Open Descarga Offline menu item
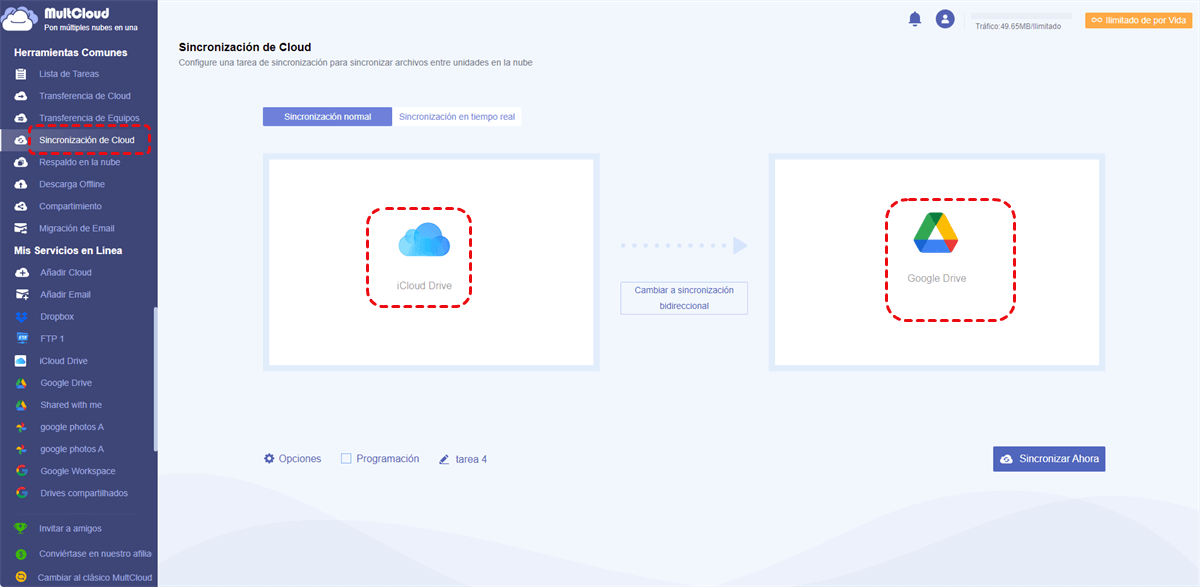This screenshot has width=1200, height=587. point(72,184)
